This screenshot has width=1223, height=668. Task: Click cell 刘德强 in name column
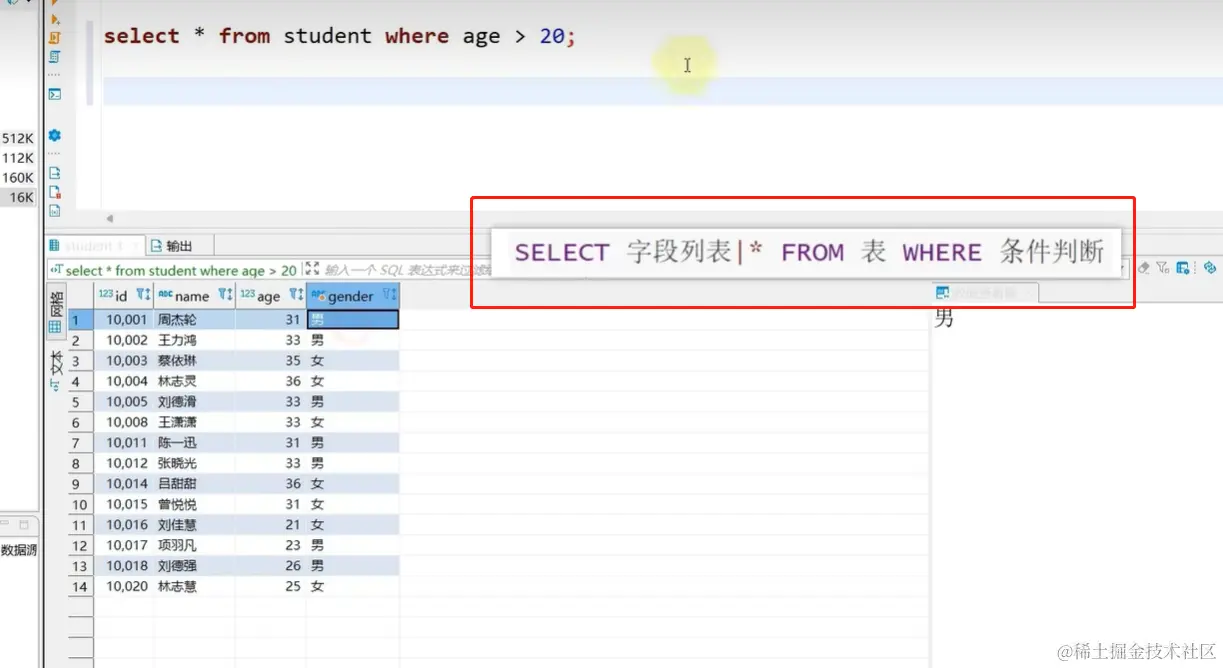point(194,566)
